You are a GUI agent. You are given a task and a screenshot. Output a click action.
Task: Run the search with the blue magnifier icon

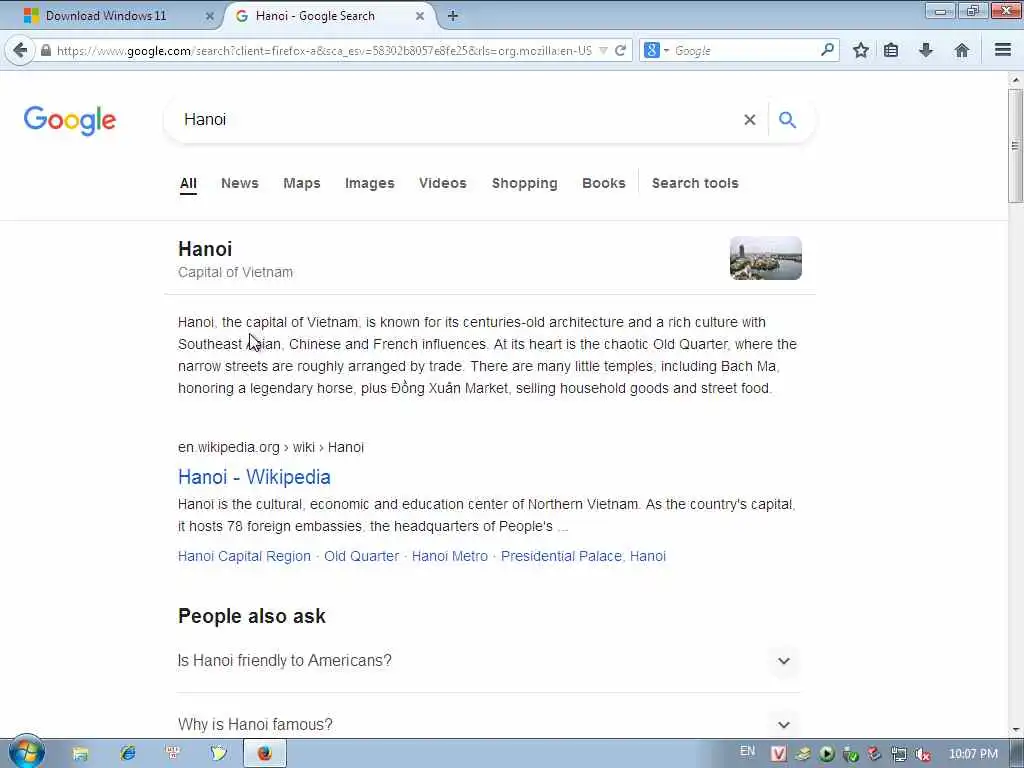pyautogui.click(x=788, y=120)
